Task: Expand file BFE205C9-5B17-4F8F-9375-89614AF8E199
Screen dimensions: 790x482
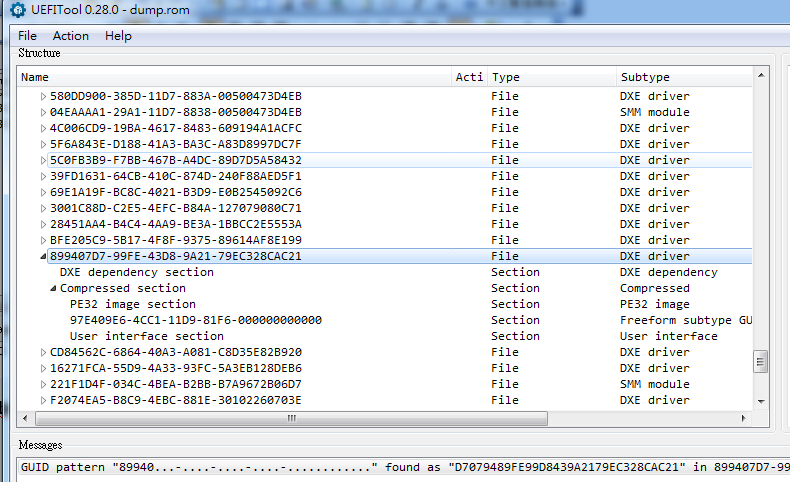Action: pyautogui.click(x=43, y=240)
